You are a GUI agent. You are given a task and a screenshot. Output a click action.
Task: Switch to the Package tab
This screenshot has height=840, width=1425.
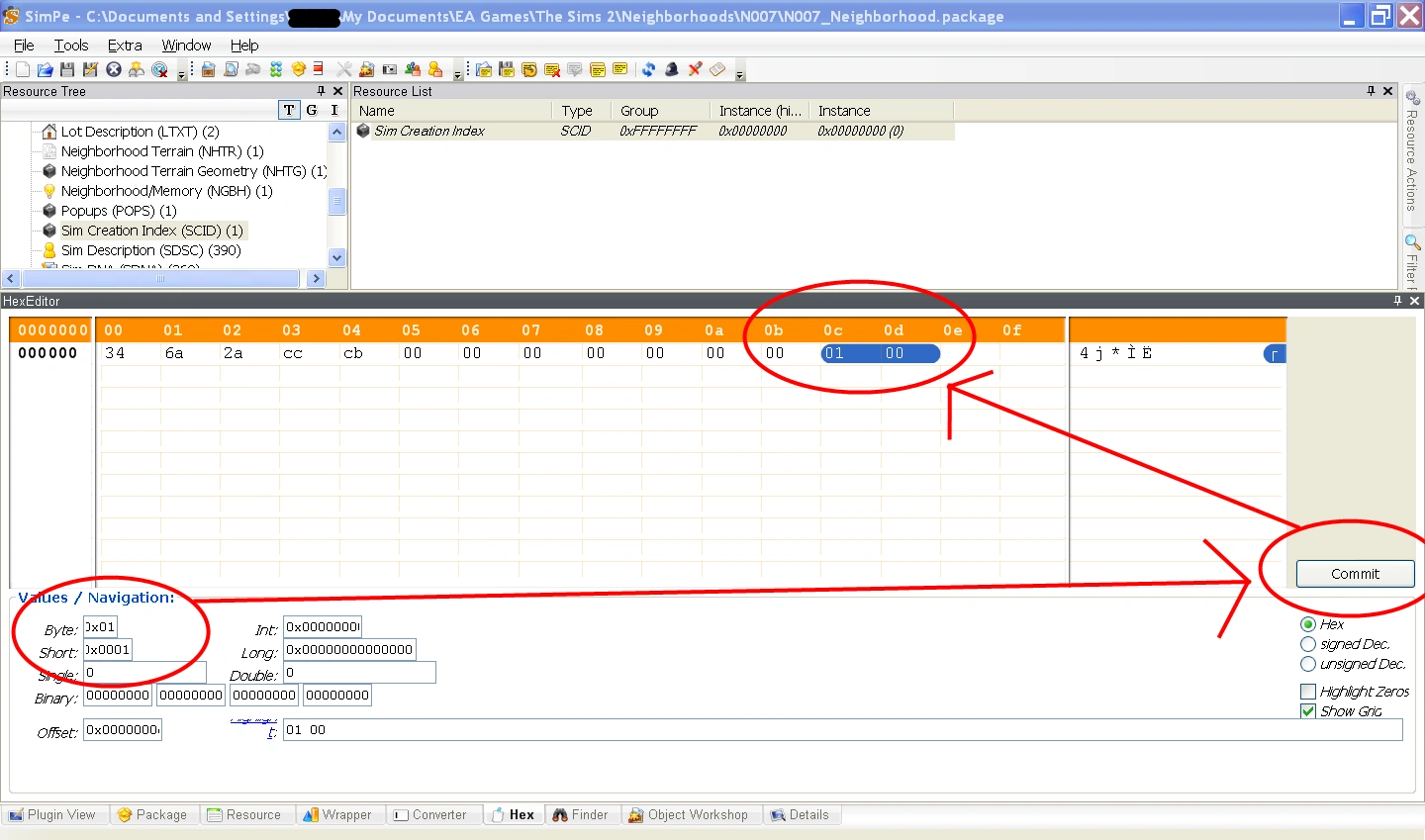tap(152, 815)
